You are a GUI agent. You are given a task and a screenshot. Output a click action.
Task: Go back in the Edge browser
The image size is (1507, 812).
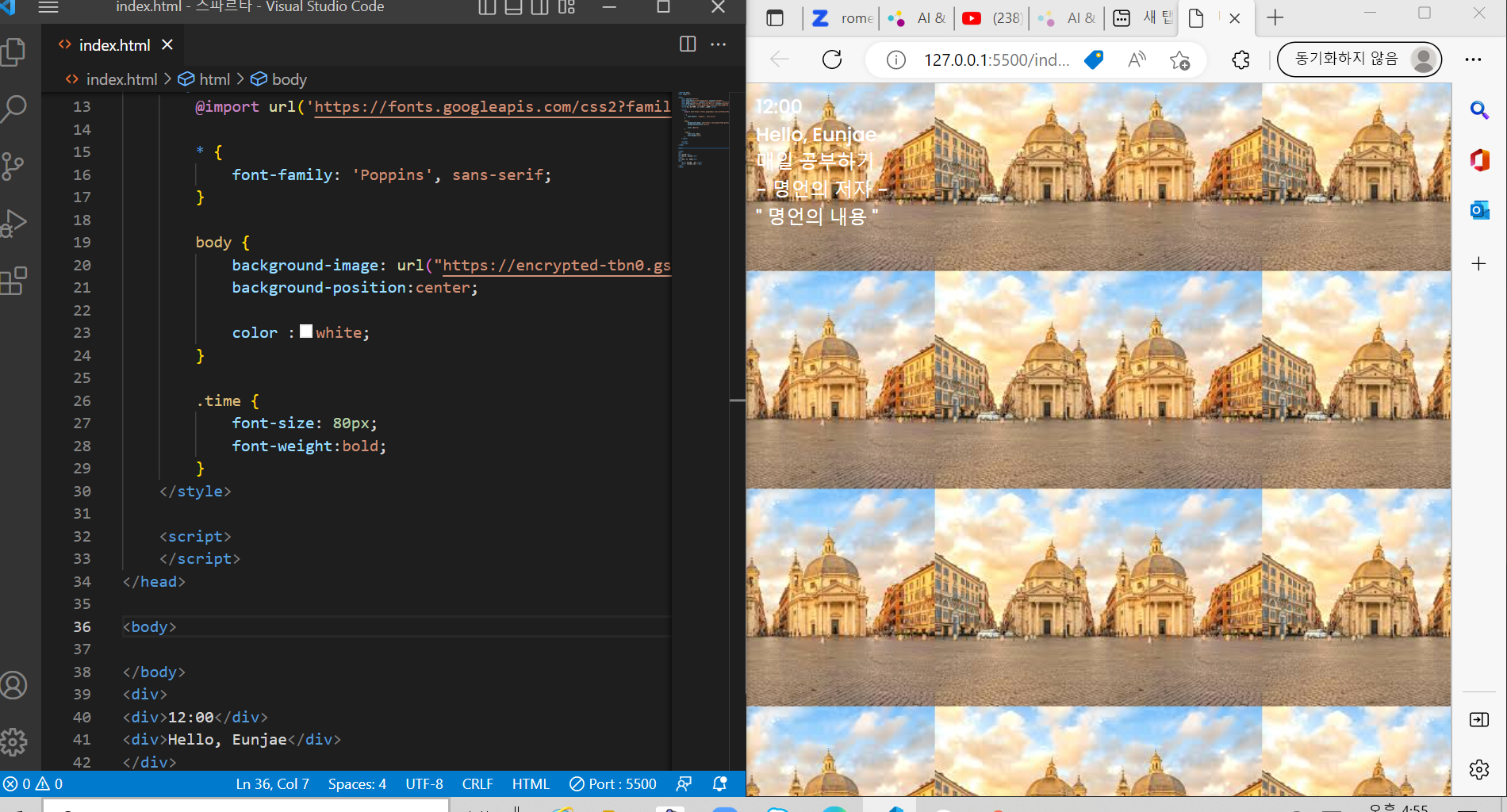click(780, 59)
